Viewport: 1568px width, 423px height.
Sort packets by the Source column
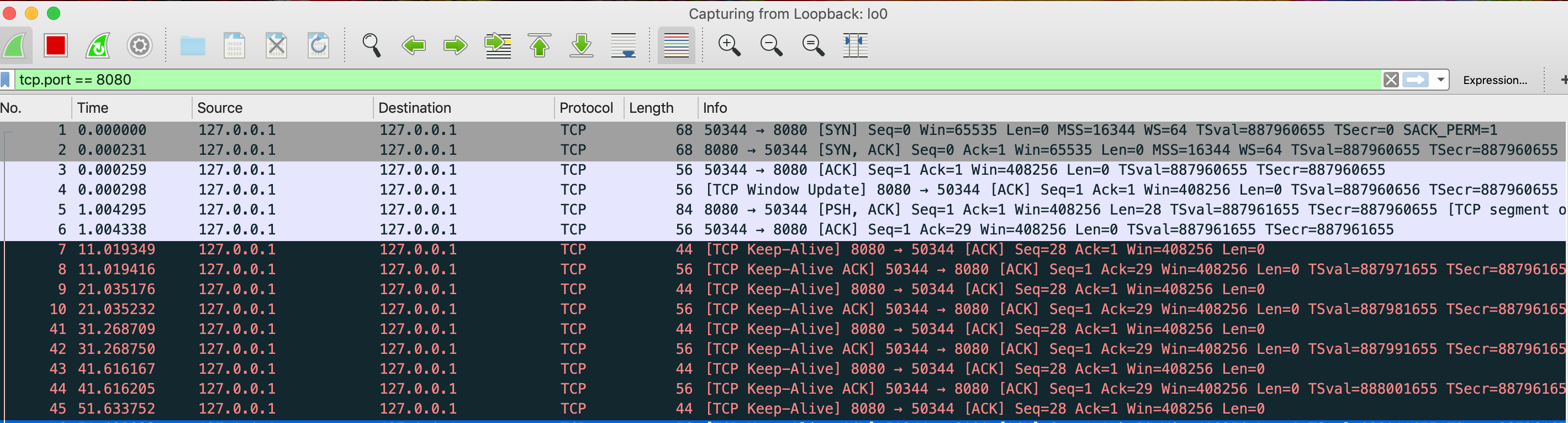282,108
